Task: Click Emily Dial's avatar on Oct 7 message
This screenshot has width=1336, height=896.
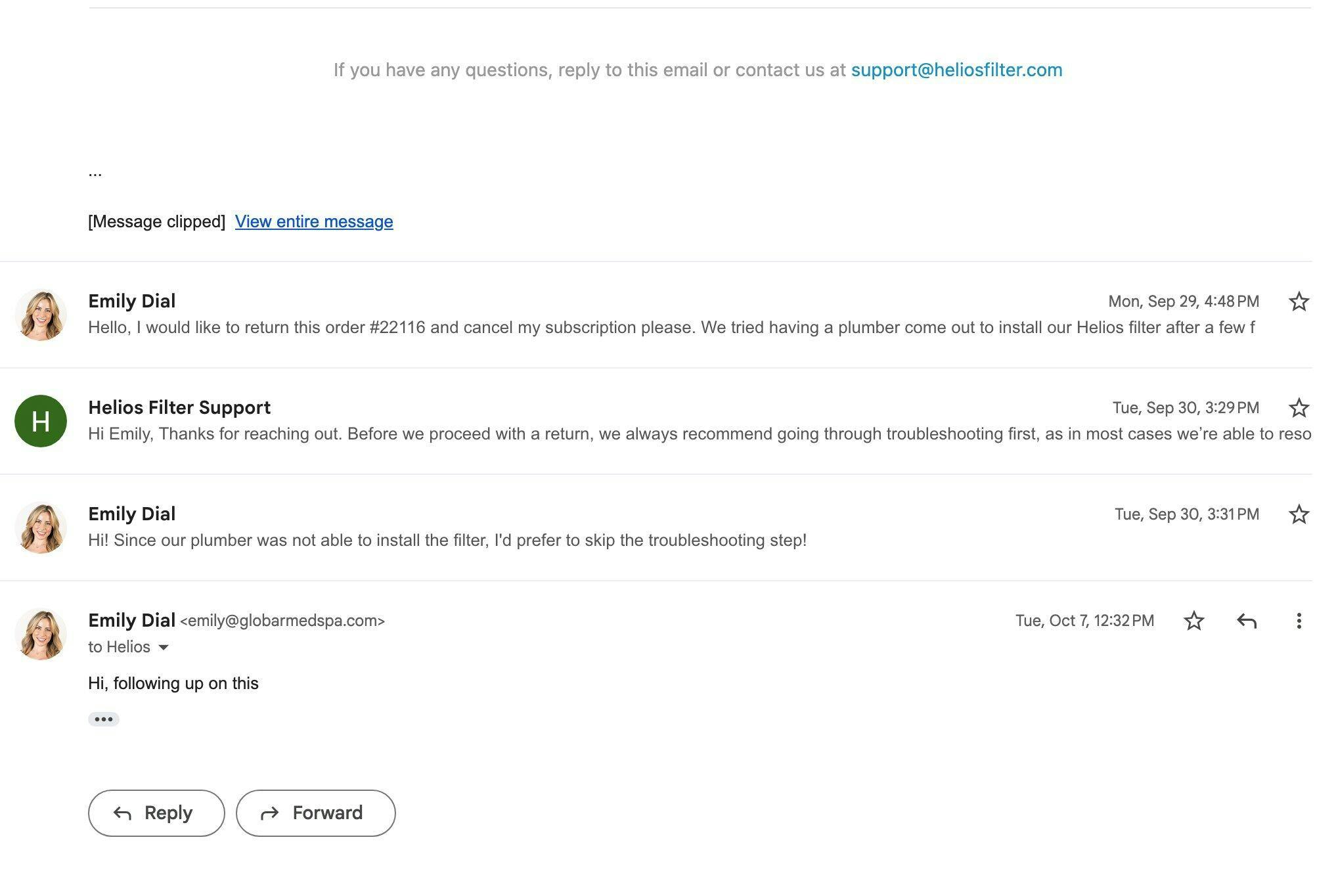Action: pos(41,634)
